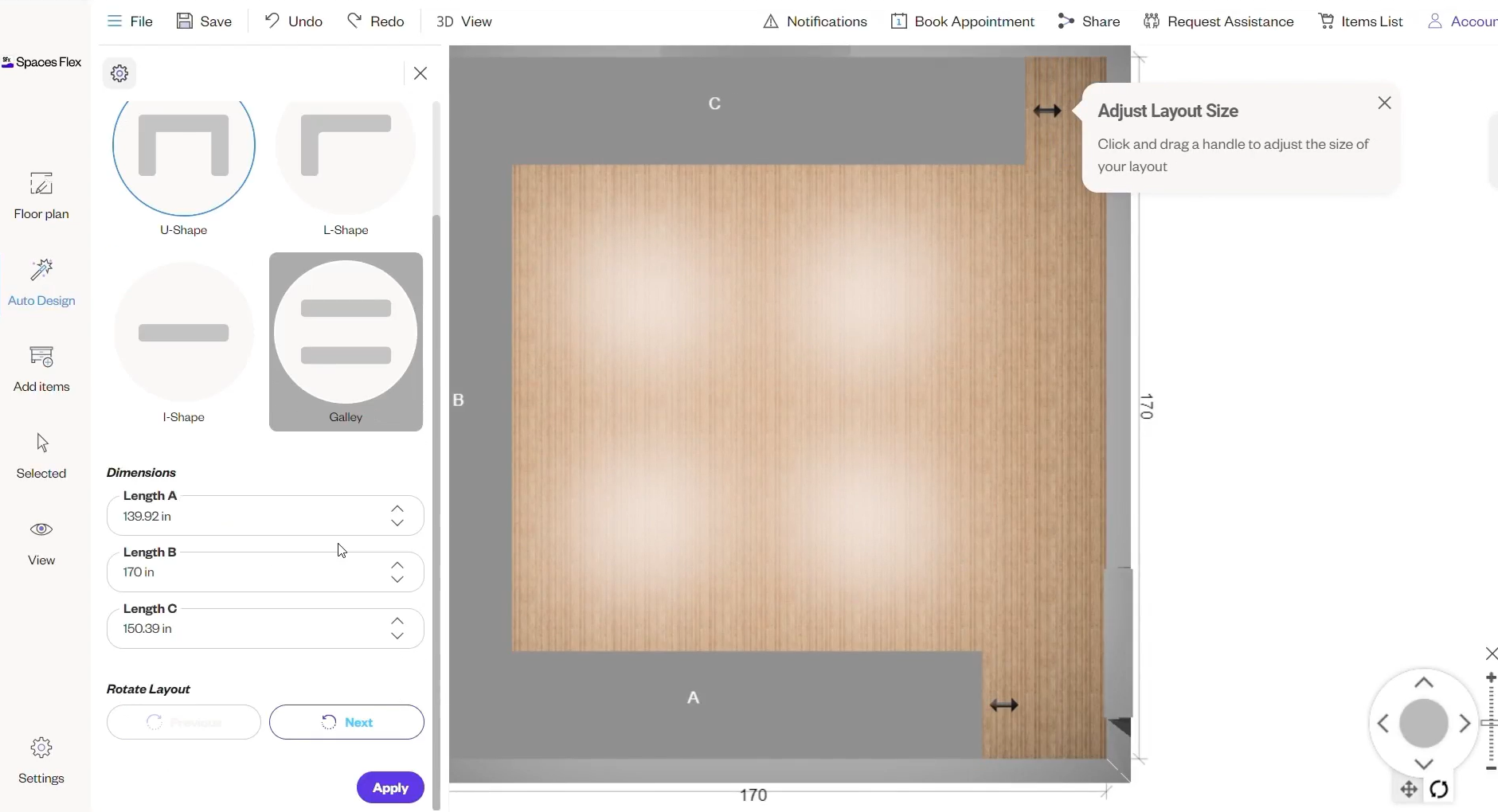Click the Spaces Flex logo

(41, 62)
